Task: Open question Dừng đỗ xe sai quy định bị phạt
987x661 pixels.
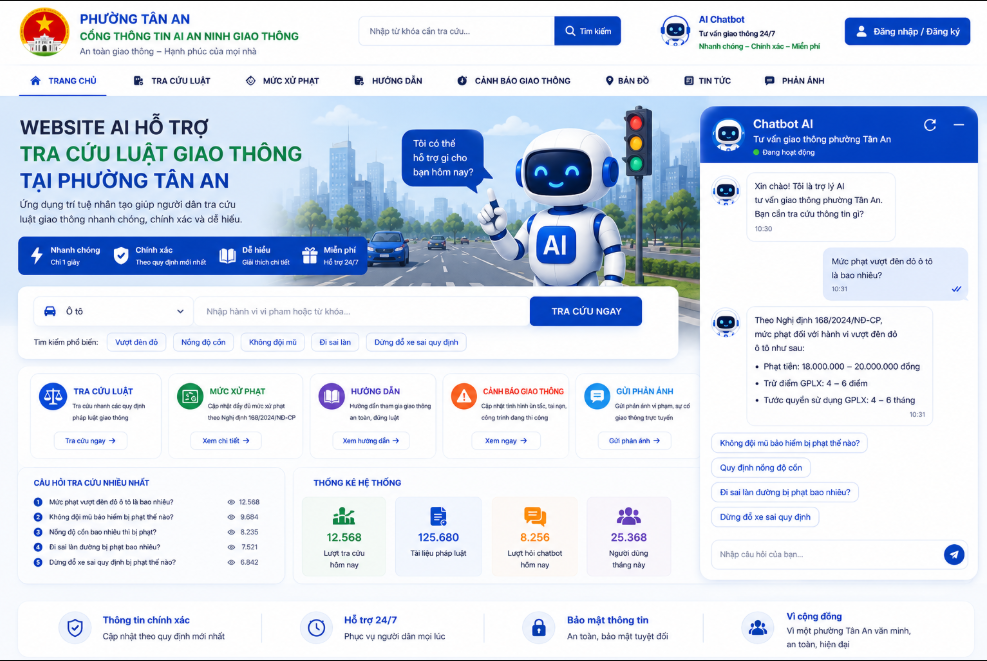Action: click(x=112, y=562)
